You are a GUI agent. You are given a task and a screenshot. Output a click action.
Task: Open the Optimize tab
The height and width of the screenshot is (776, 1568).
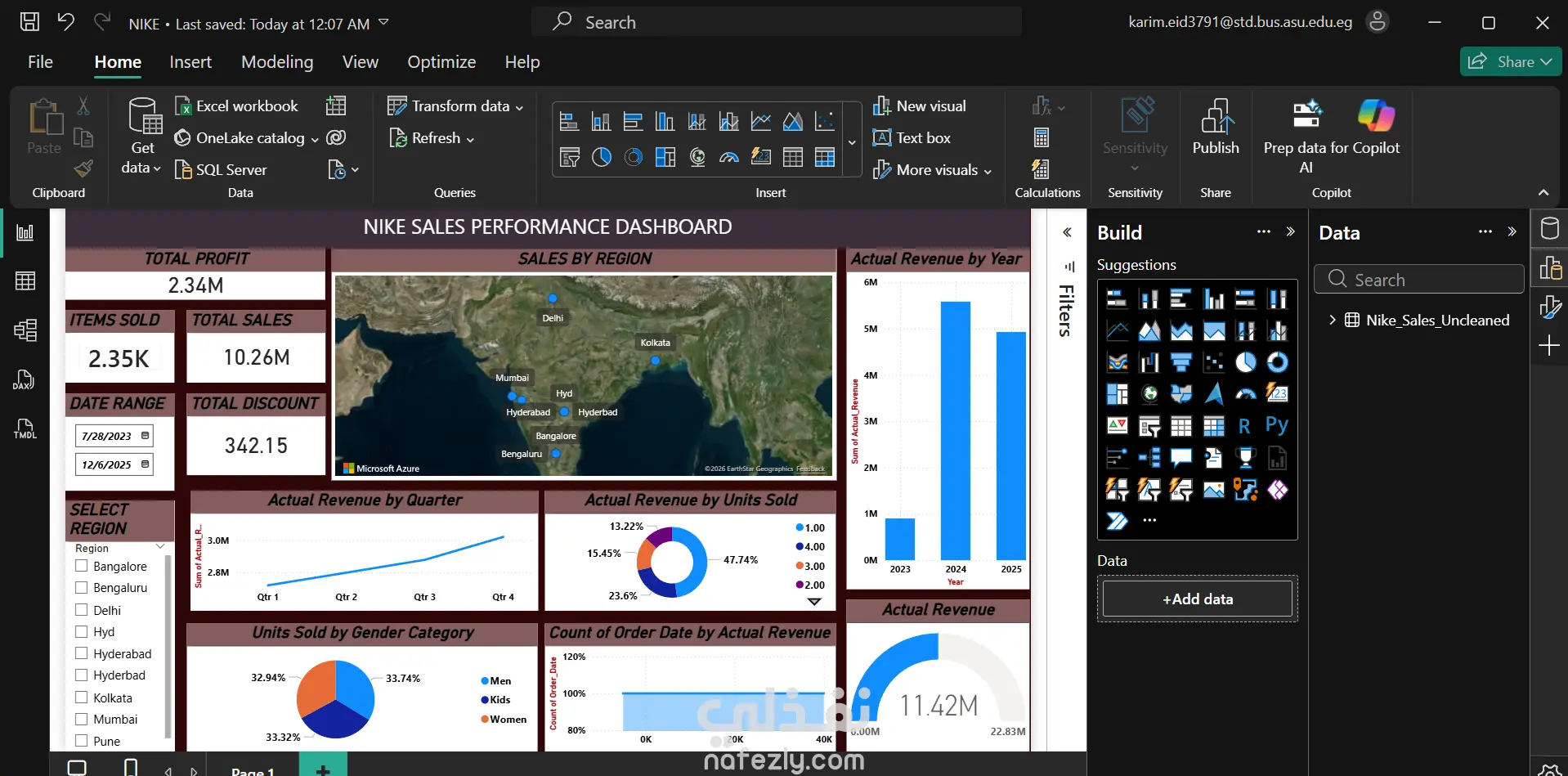[441, 62]
